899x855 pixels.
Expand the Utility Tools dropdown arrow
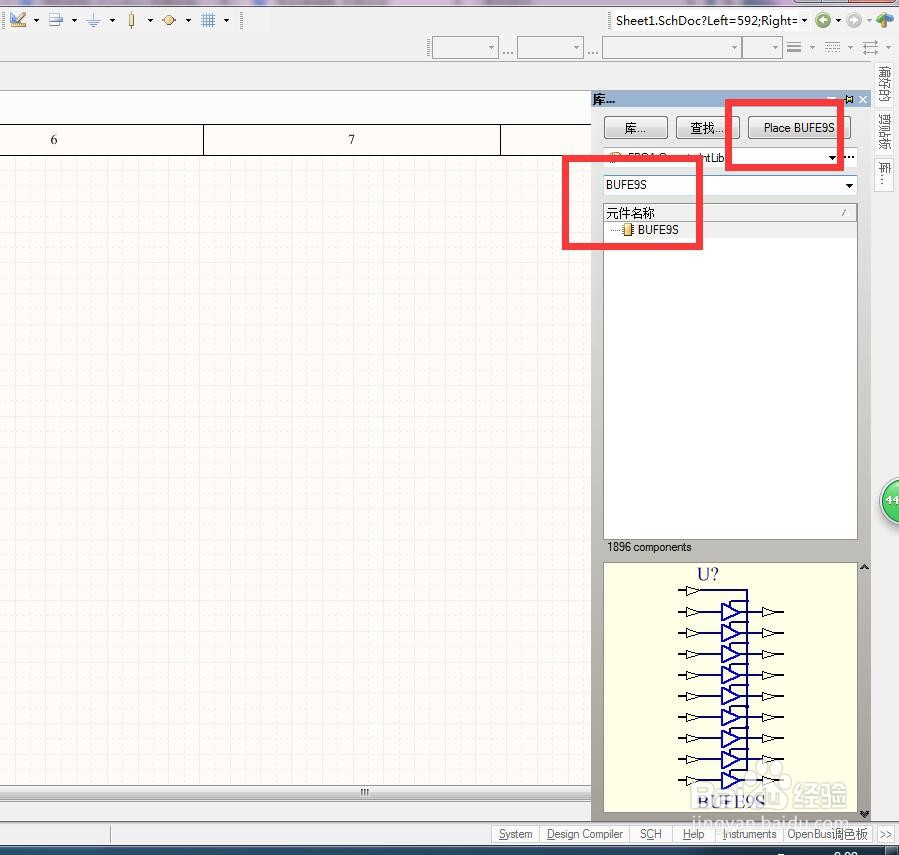pos(36,21)
